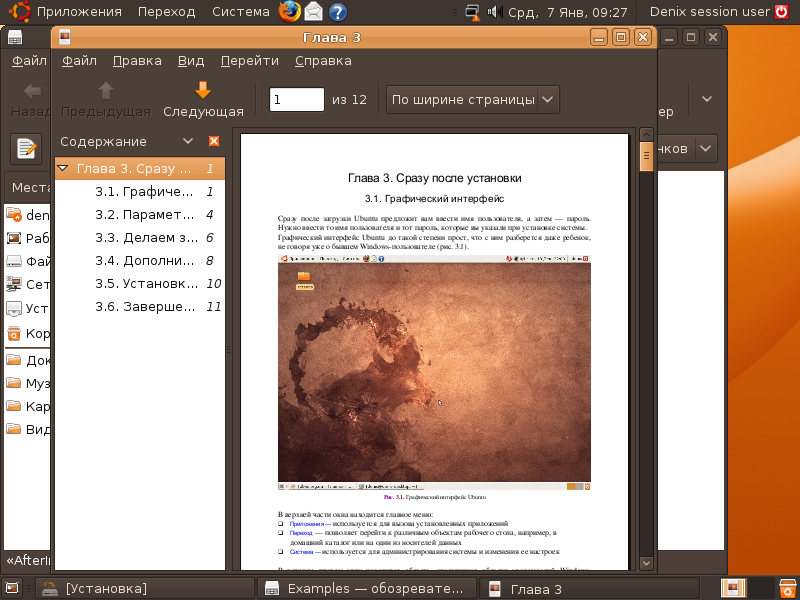Select the 3.2. Парамет... contents entry
Viewport: 800px width, 600px height.
140,214
